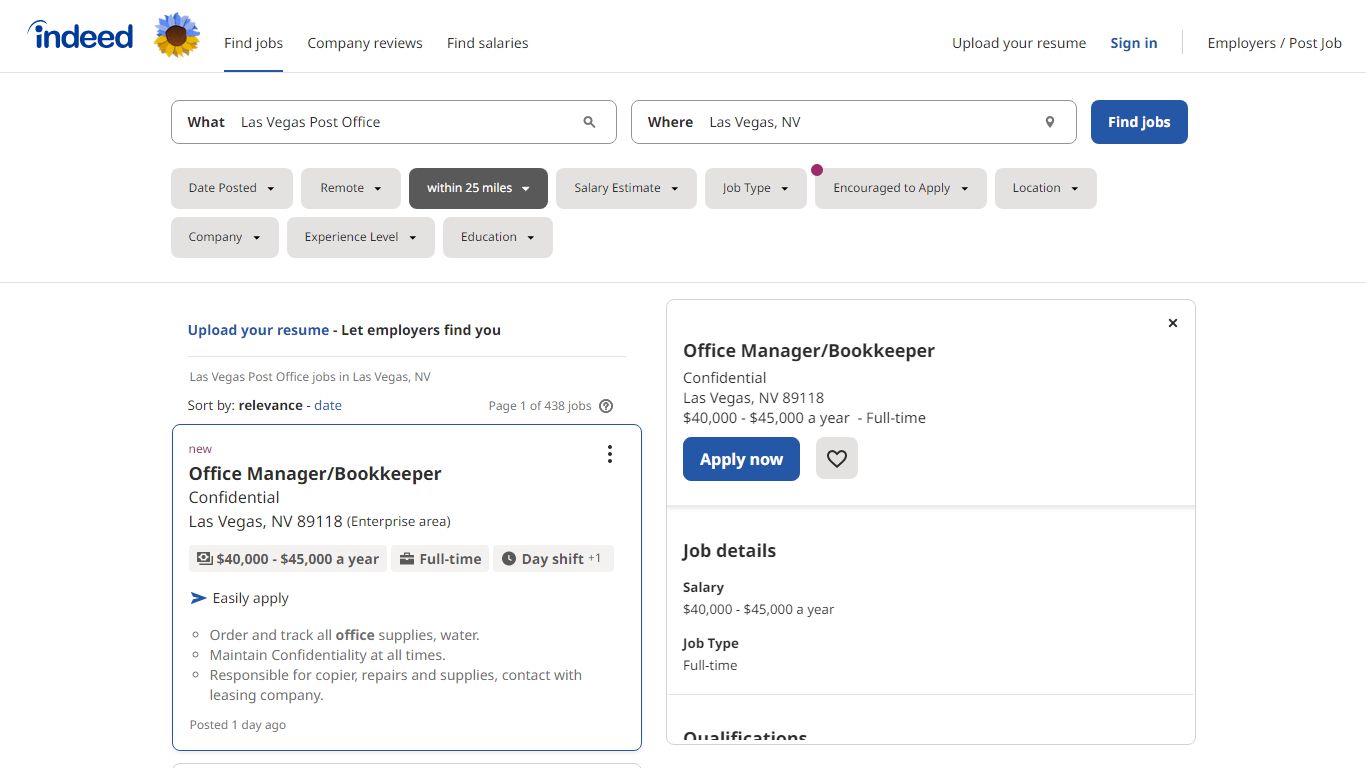The image size is (1366, 768).
Task: Open Company reviews tab
Action: click(x=365, y=43)
